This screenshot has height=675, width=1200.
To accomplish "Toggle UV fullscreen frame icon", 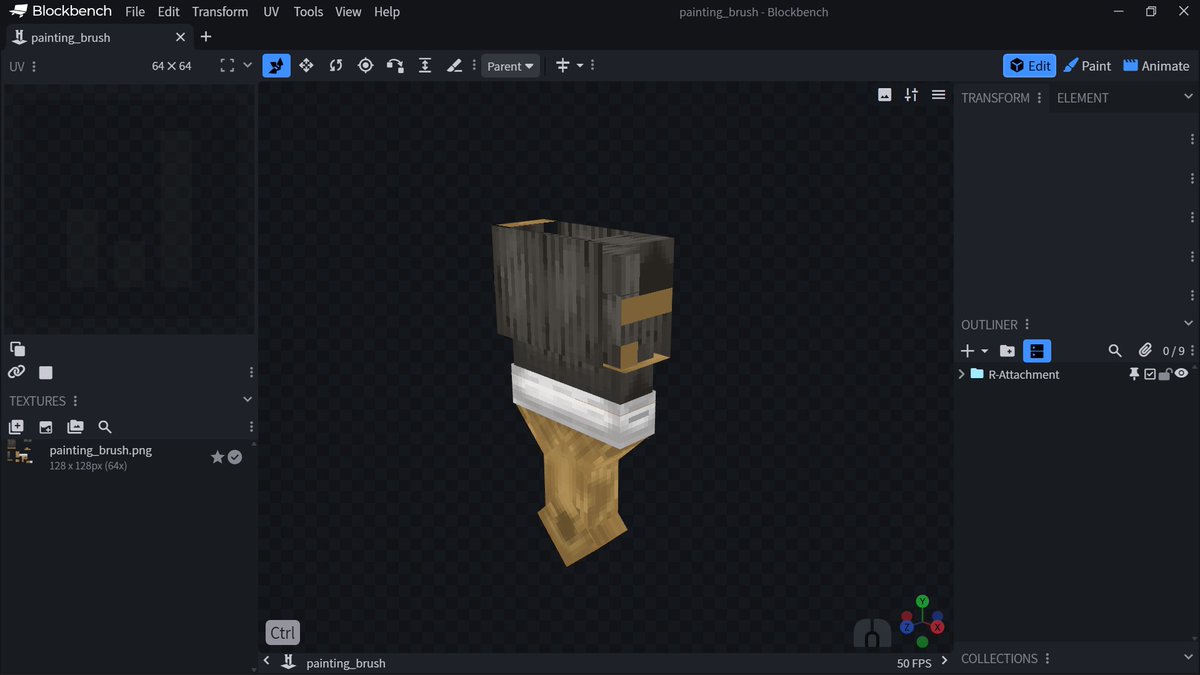I will pos(227,65).
